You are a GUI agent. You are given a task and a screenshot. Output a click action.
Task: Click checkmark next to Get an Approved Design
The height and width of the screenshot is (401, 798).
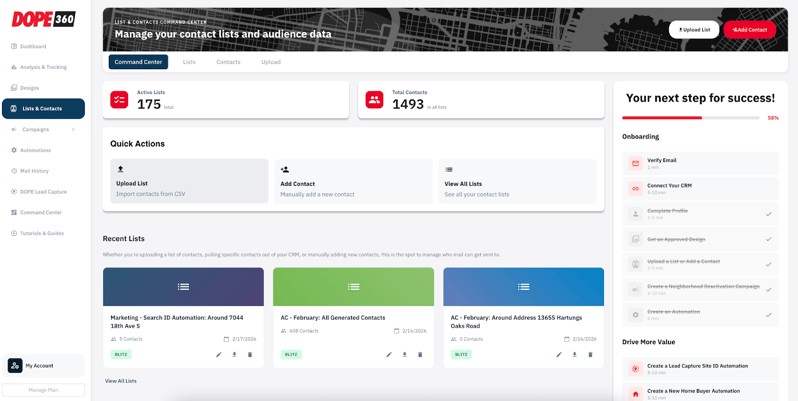(768, 239)
